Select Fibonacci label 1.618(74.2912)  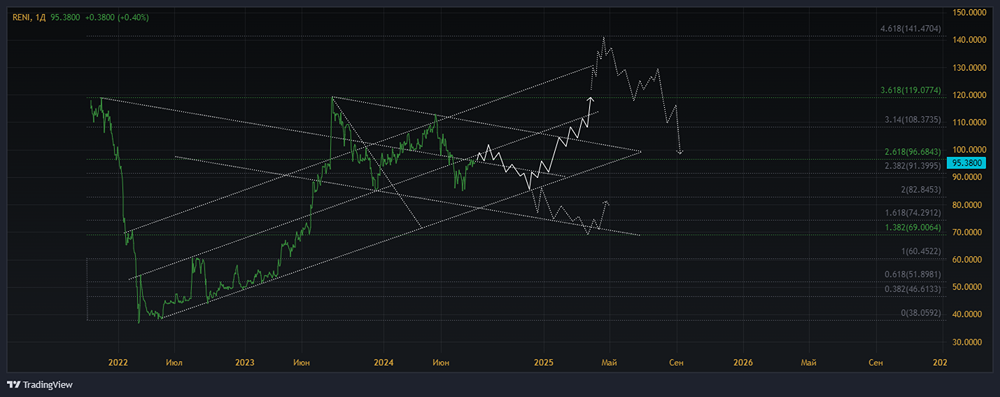tap(913, 214)
